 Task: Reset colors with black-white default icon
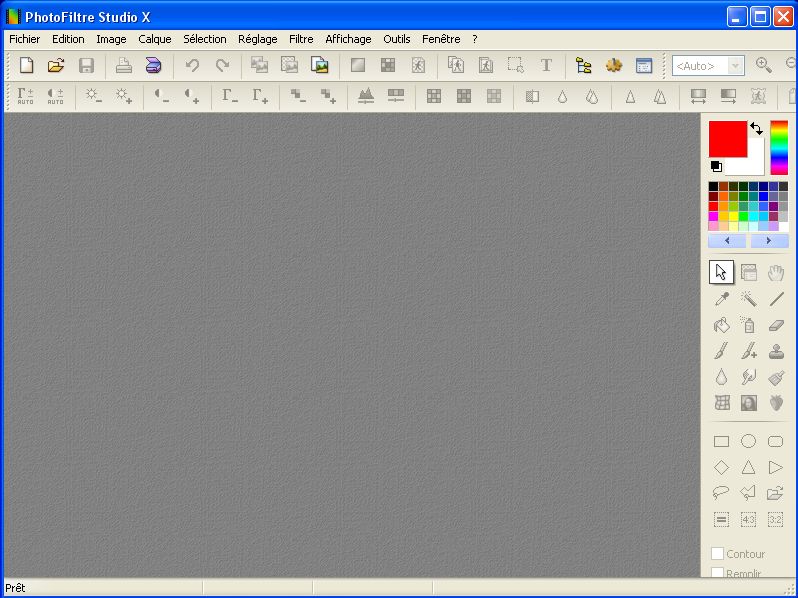tap(716, 166)
